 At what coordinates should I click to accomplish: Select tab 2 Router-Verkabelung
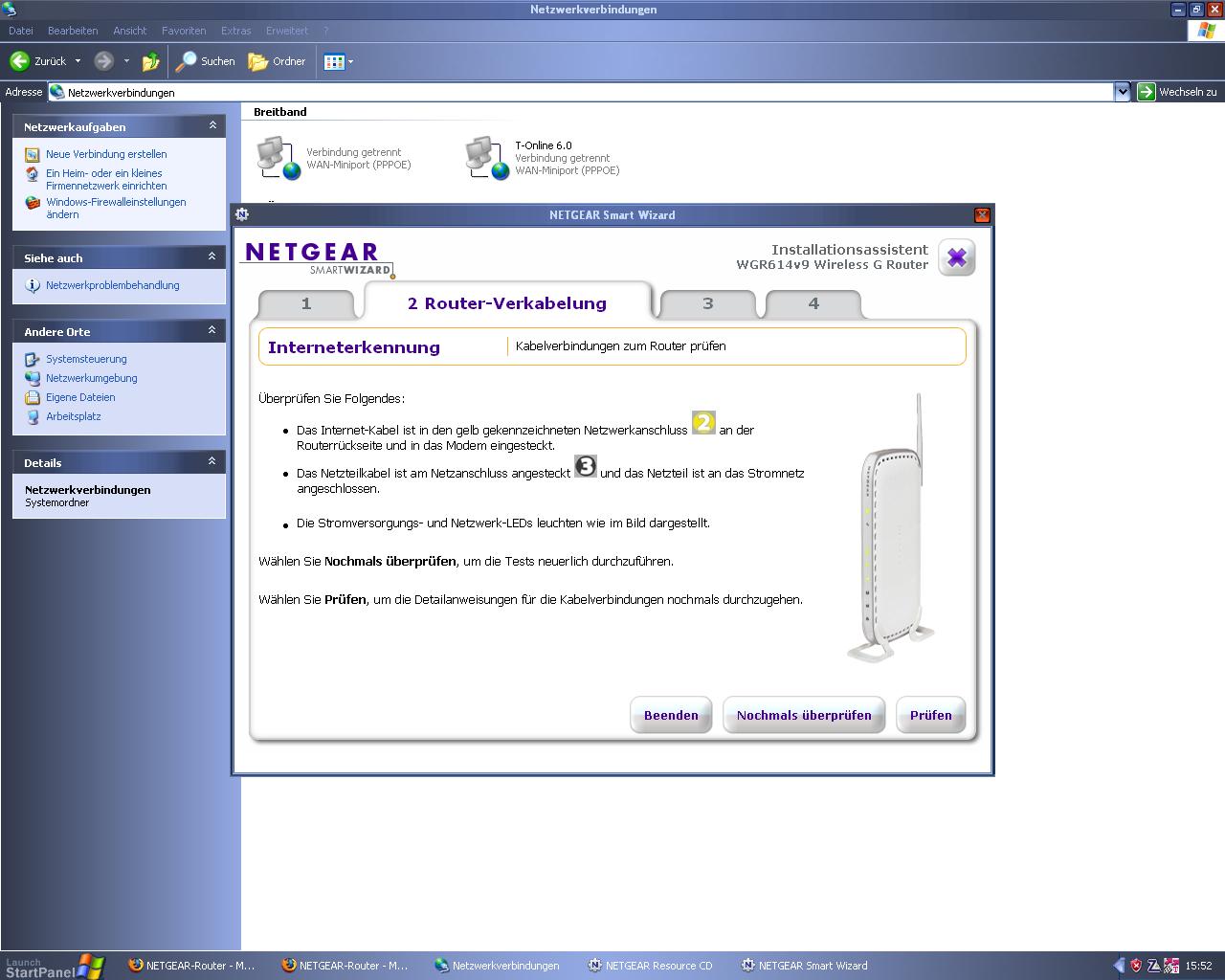tap(507, 302)
